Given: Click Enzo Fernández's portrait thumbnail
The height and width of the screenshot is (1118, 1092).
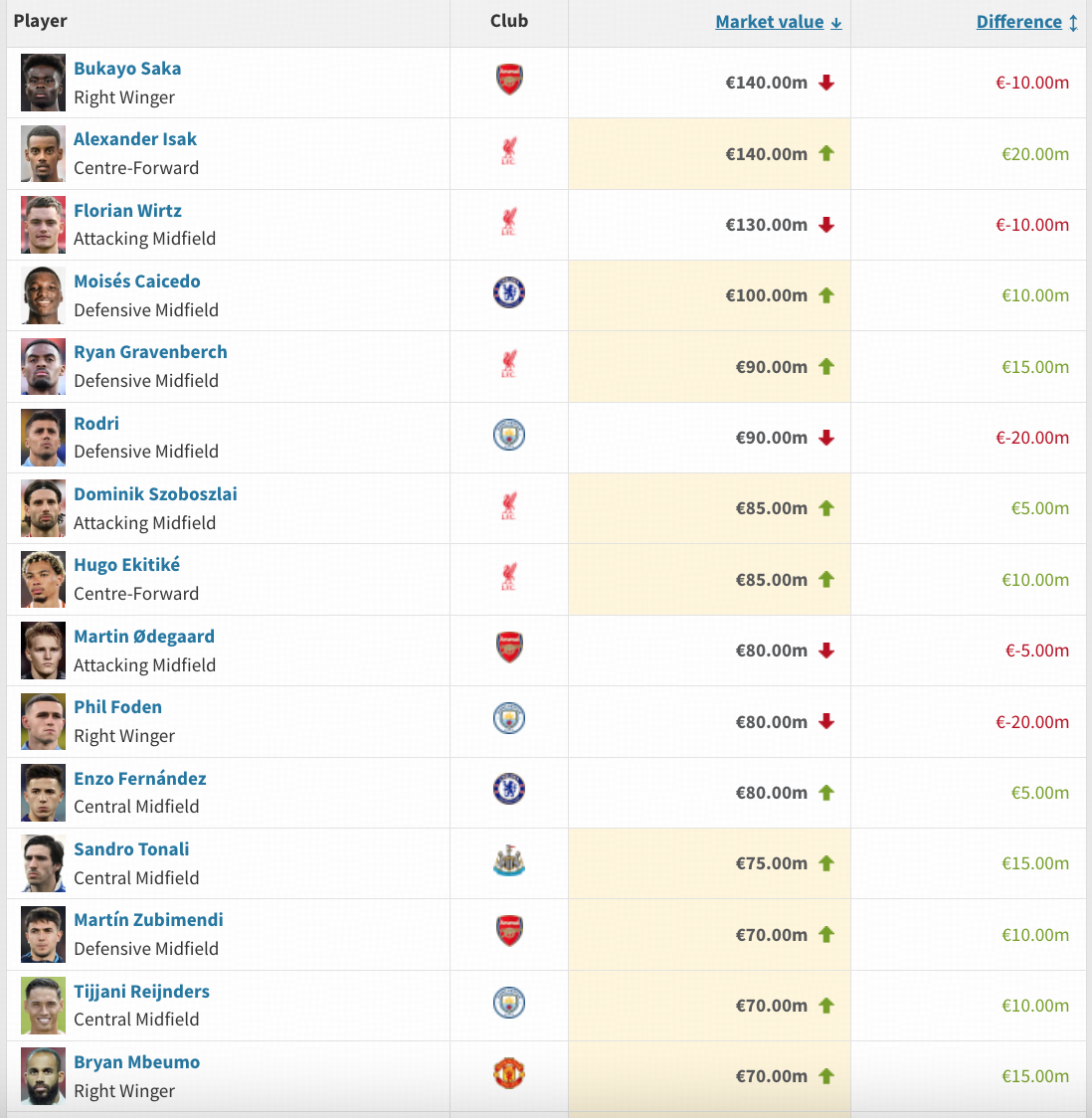Looking at the screenshot, I should pyautogui.click(x=43, y=792).
